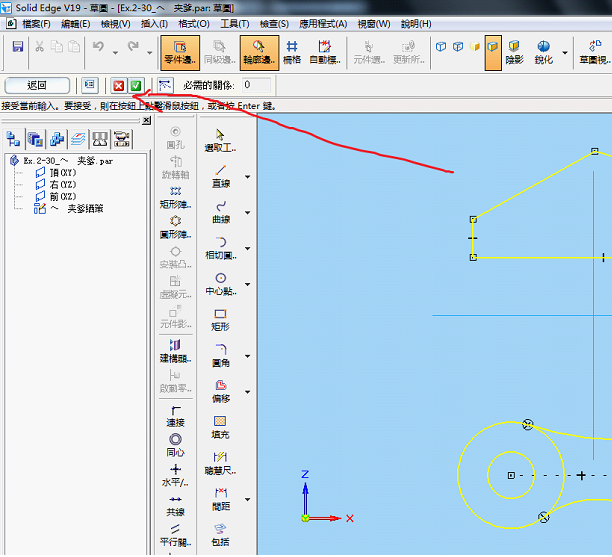Image resolution: width=612 pixels, height=557 pixels.
Task: Click the relationship handles icon near 必需的關係
Action: point(165,85)
